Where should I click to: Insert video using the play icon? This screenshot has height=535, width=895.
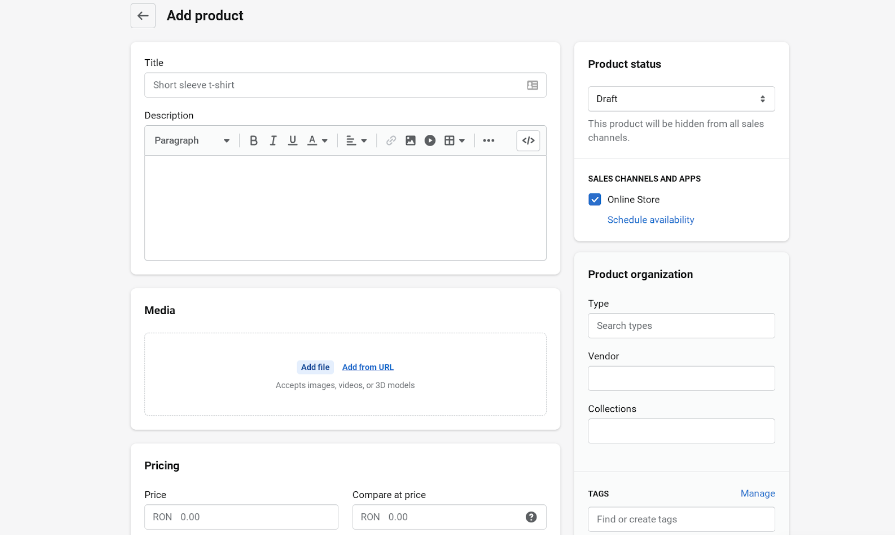pyautogui.click(x=430, y=141)
